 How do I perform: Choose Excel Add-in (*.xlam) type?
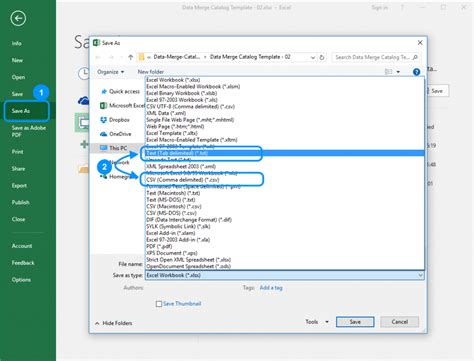click(x=285, y=233)
